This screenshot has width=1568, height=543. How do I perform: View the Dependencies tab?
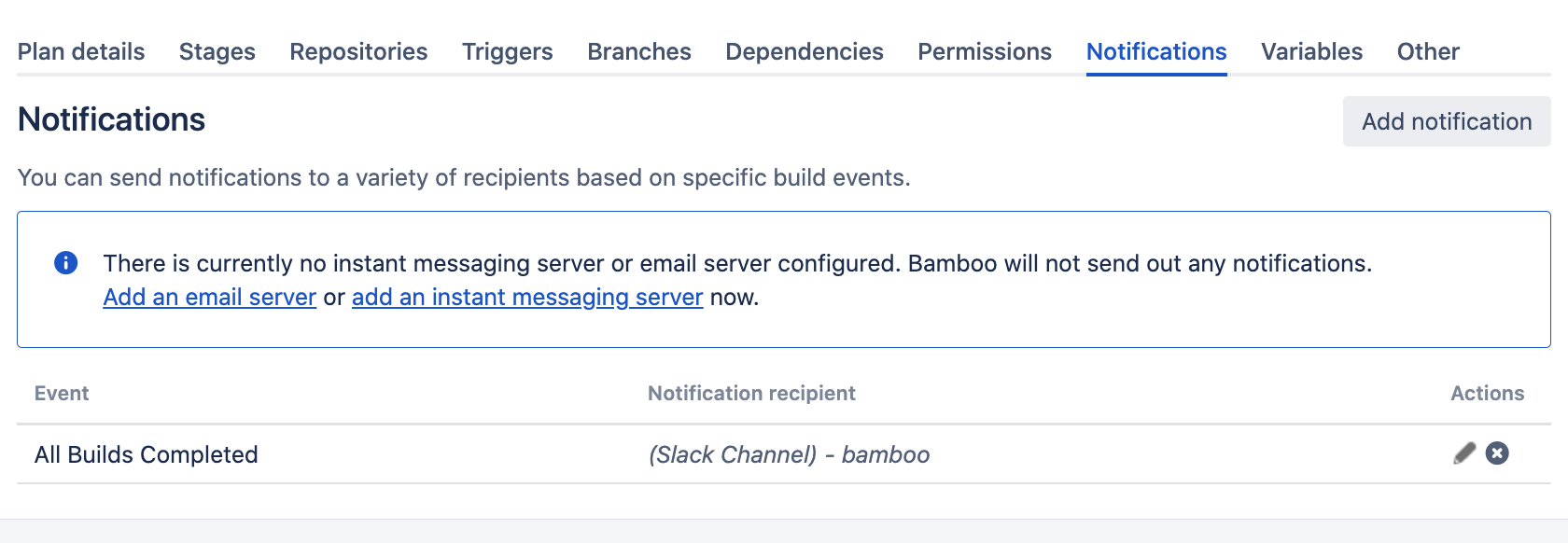click(805, 52)
